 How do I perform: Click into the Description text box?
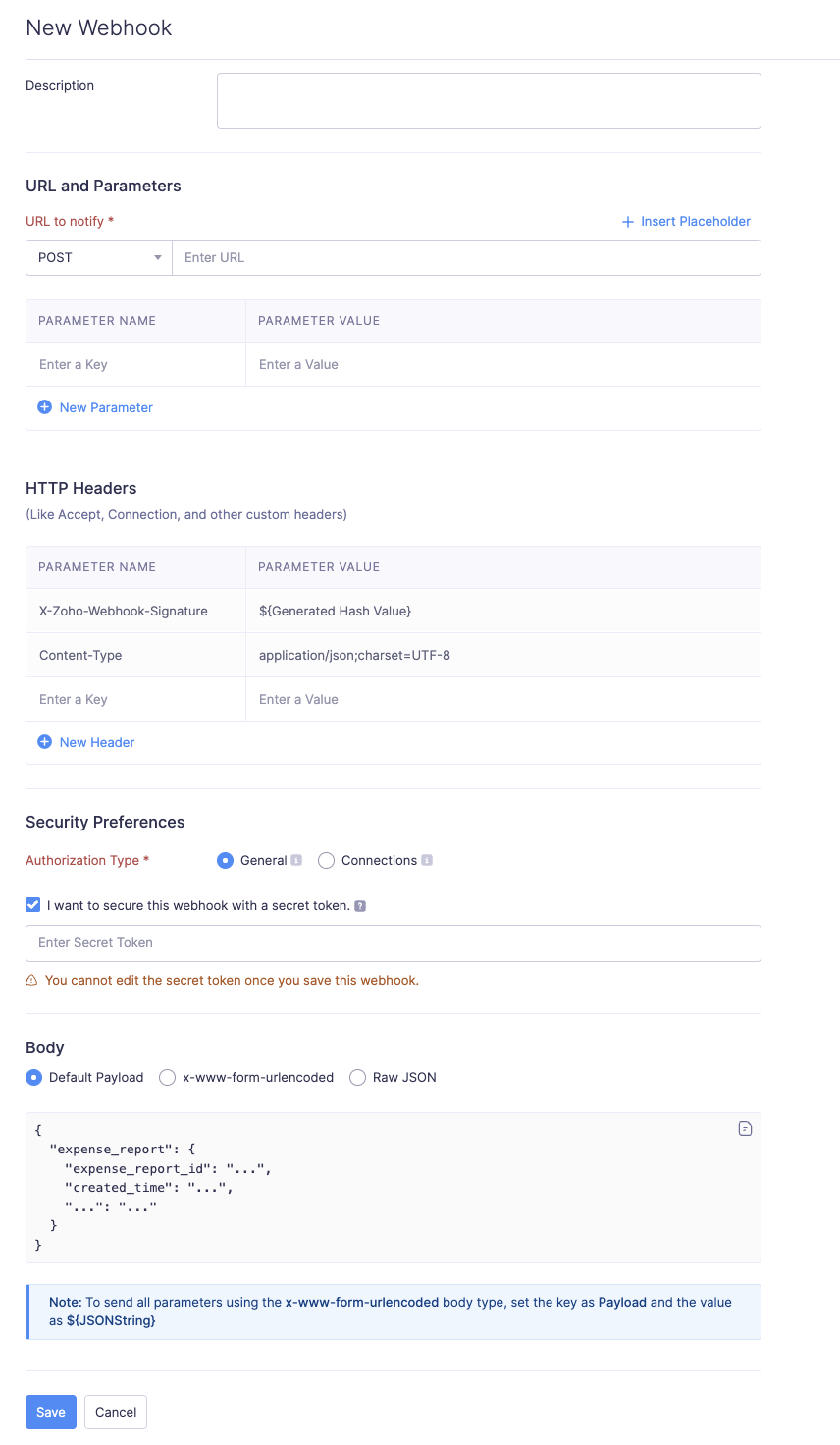(x=489, y=100)
